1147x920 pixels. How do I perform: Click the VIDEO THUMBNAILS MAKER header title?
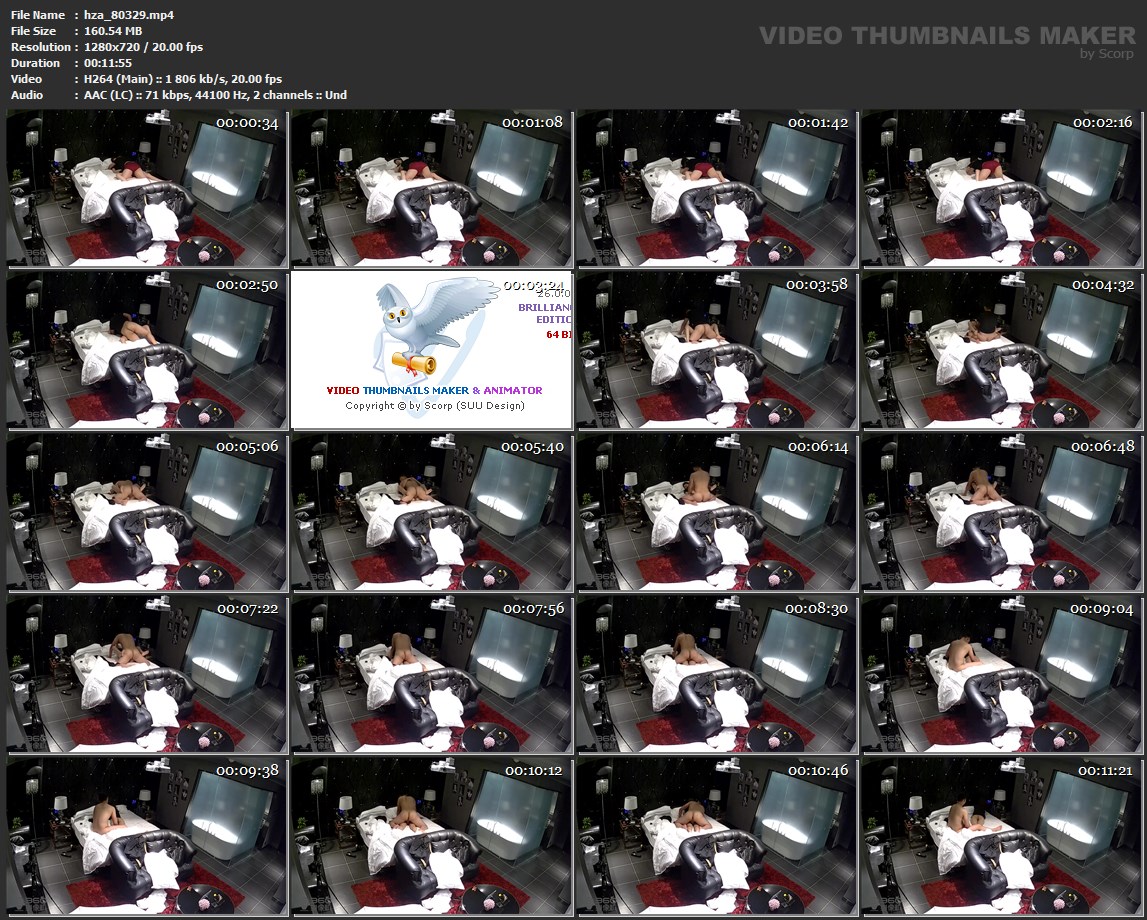933,36
